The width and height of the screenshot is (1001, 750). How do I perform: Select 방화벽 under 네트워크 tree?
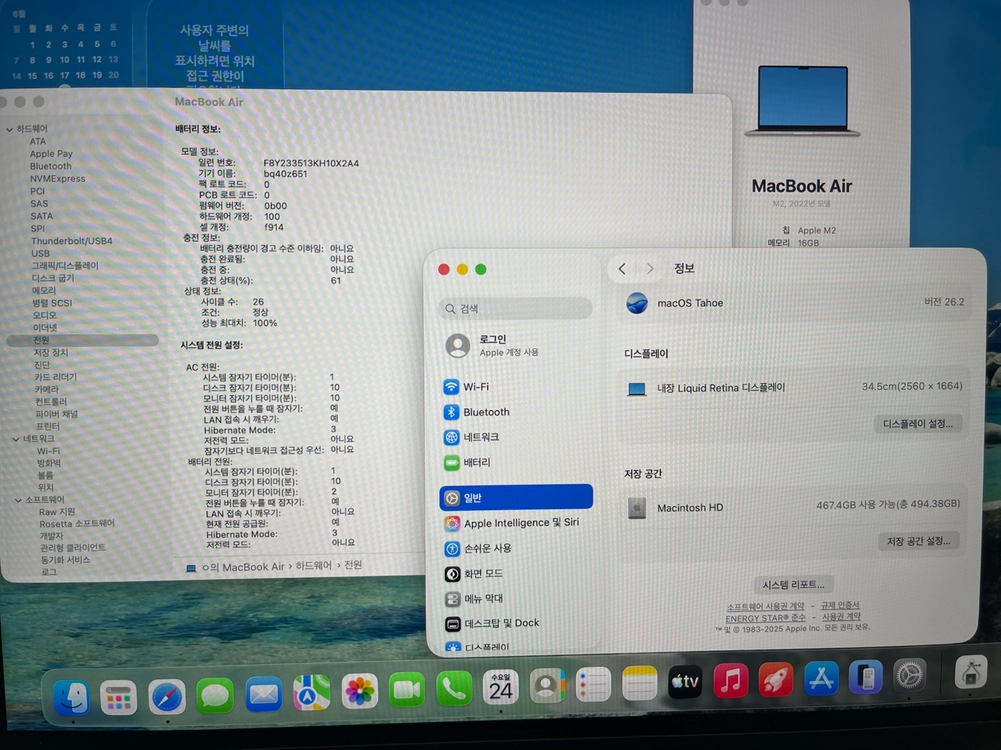click(49, 463)
